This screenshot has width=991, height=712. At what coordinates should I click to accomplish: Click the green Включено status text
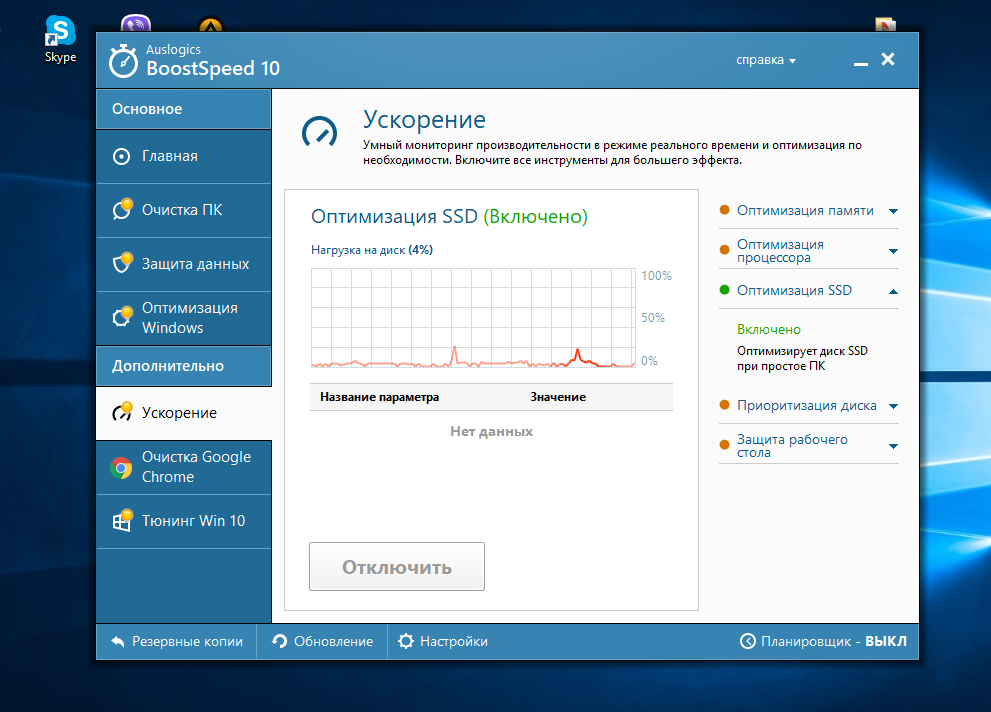(769, 330)
